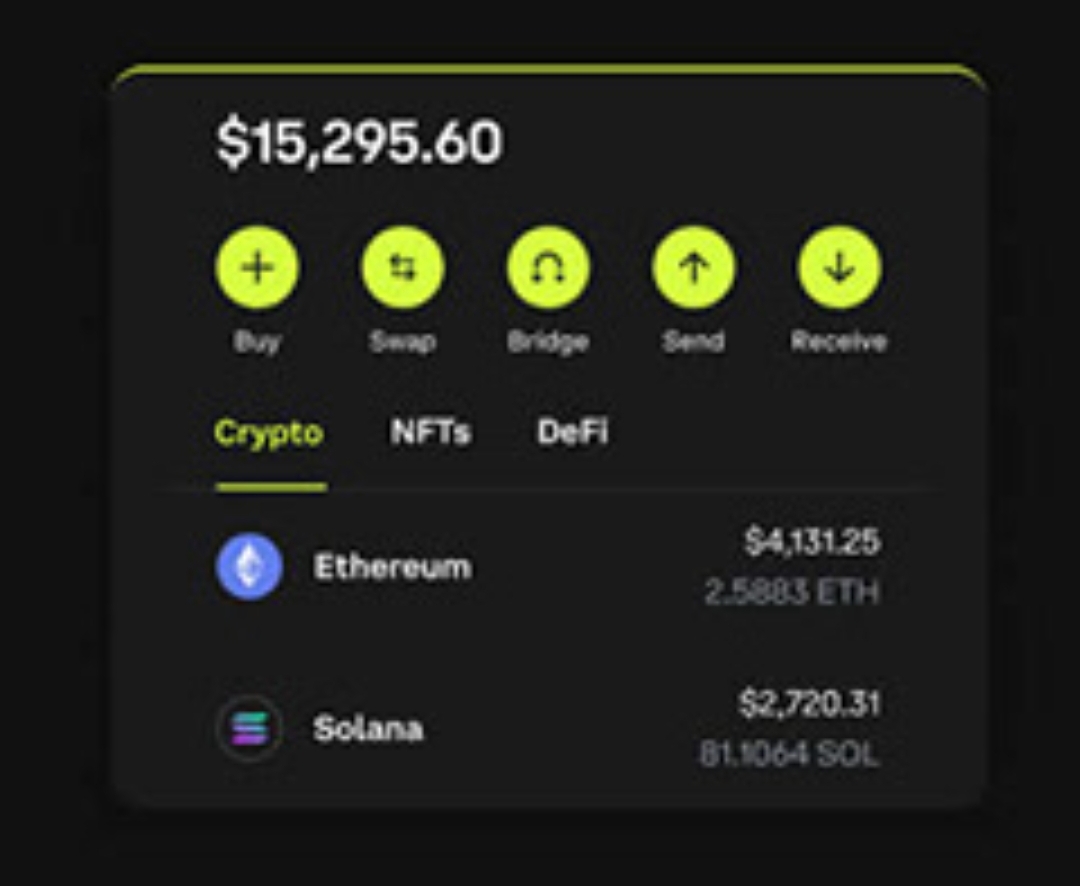The height and width of the screenshot is (886, 1080).
Task: Click the $15,295.60 total balance
Action: click(x=359, y=143)
